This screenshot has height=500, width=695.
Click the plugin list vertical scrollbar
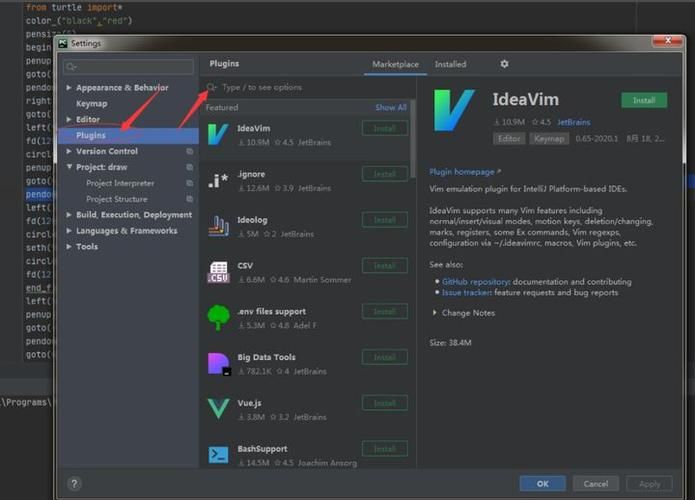(413, 140)
